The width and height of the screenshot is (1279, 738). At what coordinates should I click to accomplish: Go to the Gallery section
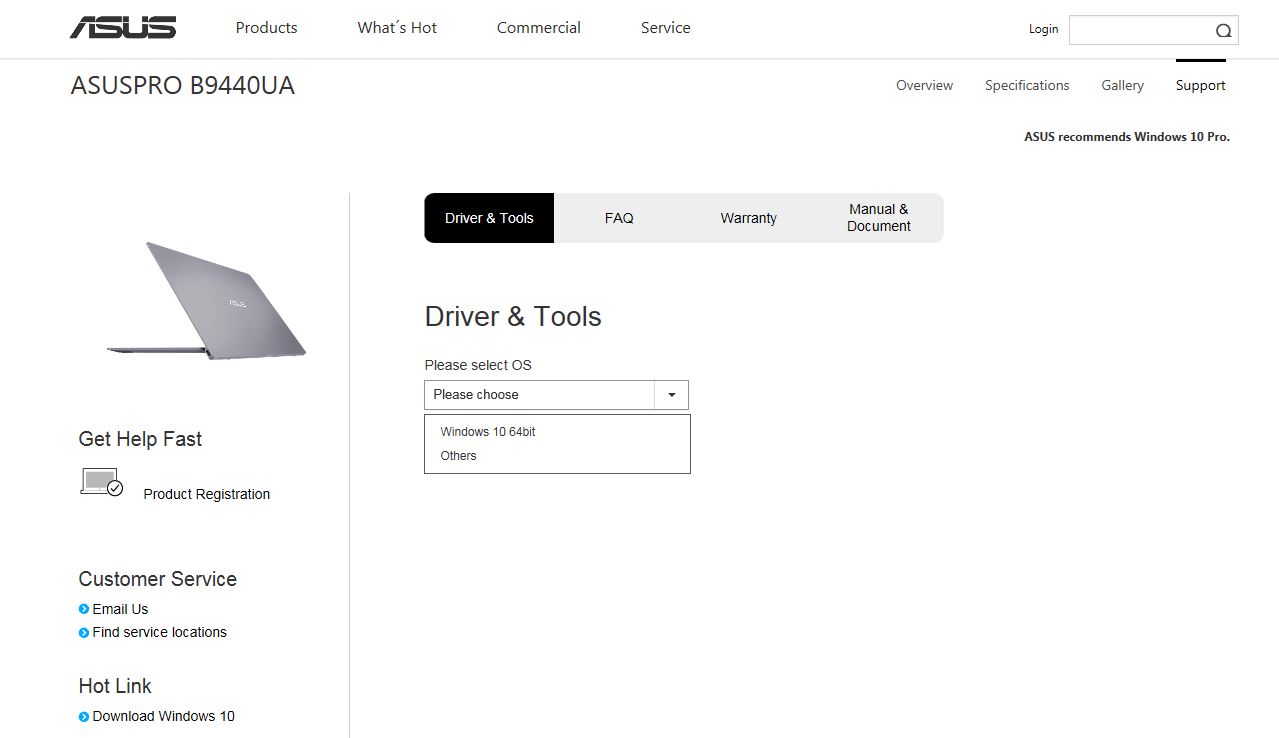1122,86
